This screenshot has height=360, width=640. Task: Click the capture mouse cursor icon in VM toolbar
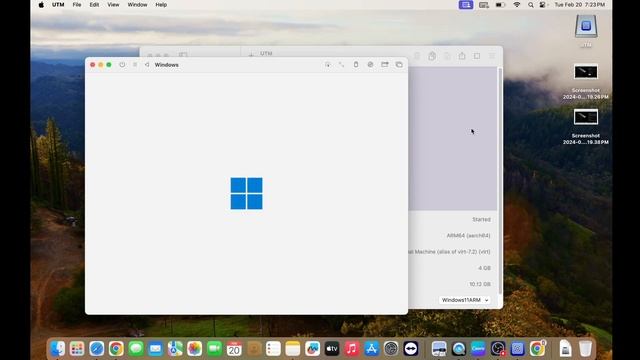coord(327,65)
